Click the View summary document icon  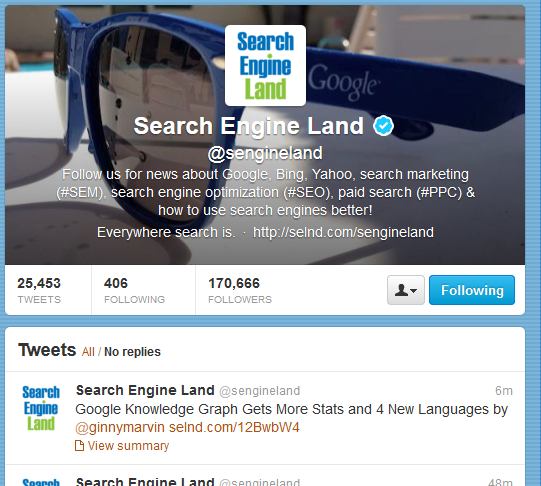pos(79,446)
